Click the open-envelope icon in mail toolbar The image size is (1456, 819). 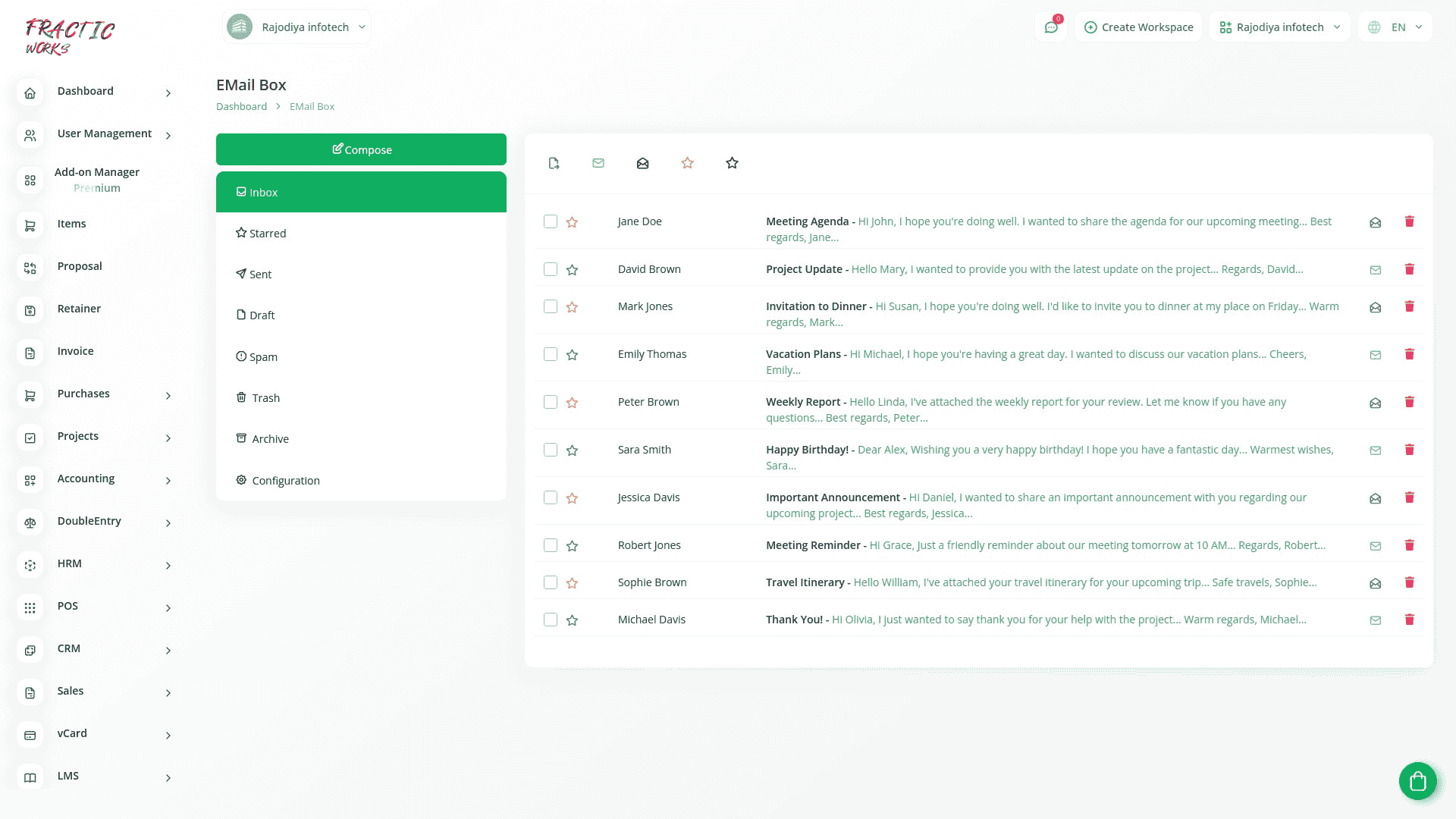coord(642,163)
